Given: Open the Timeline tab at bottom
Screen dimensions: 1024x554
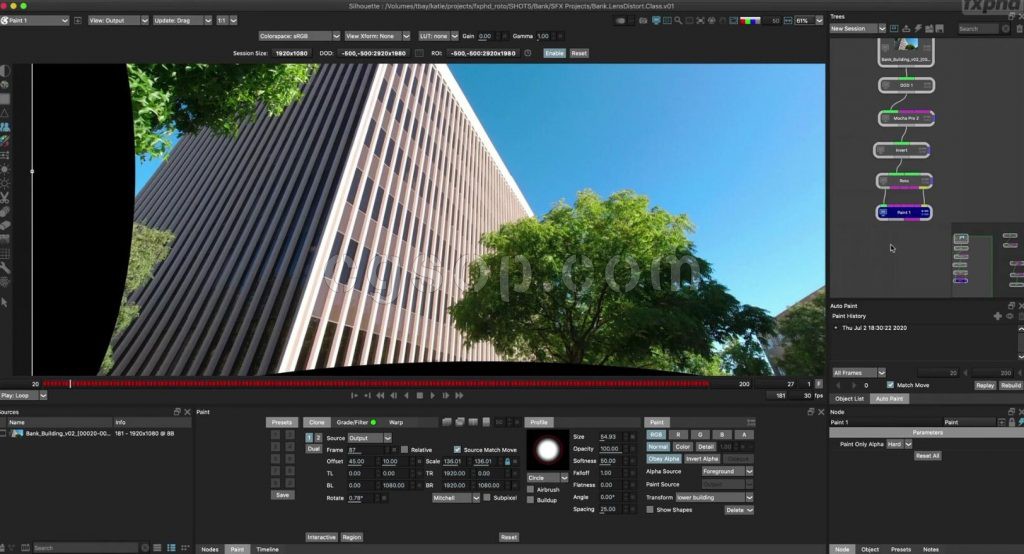Looking at the screenshot, I should click(267, 549).
